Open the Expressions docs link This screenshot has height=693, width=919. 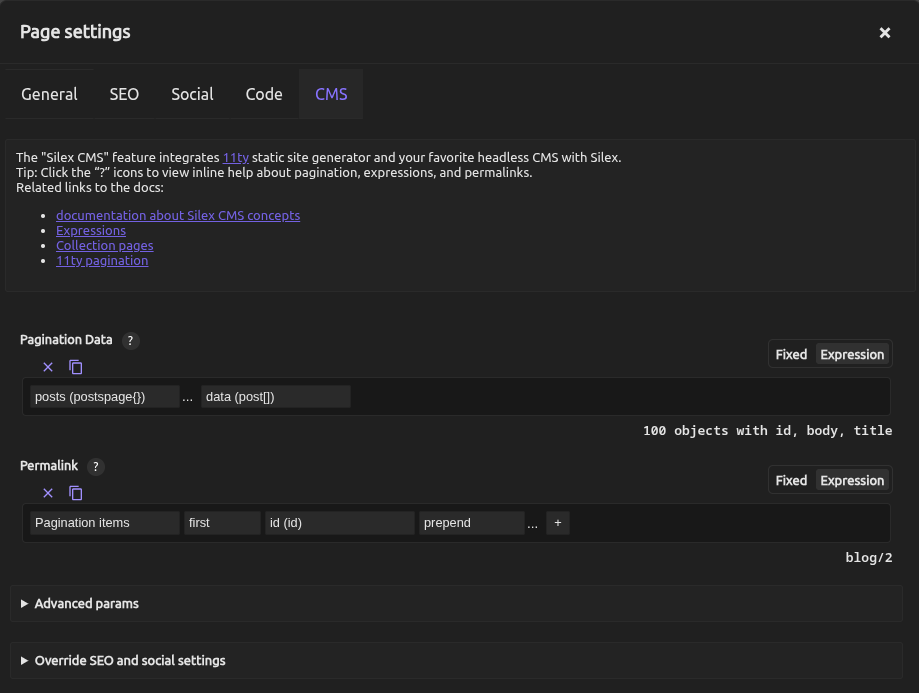91,230
